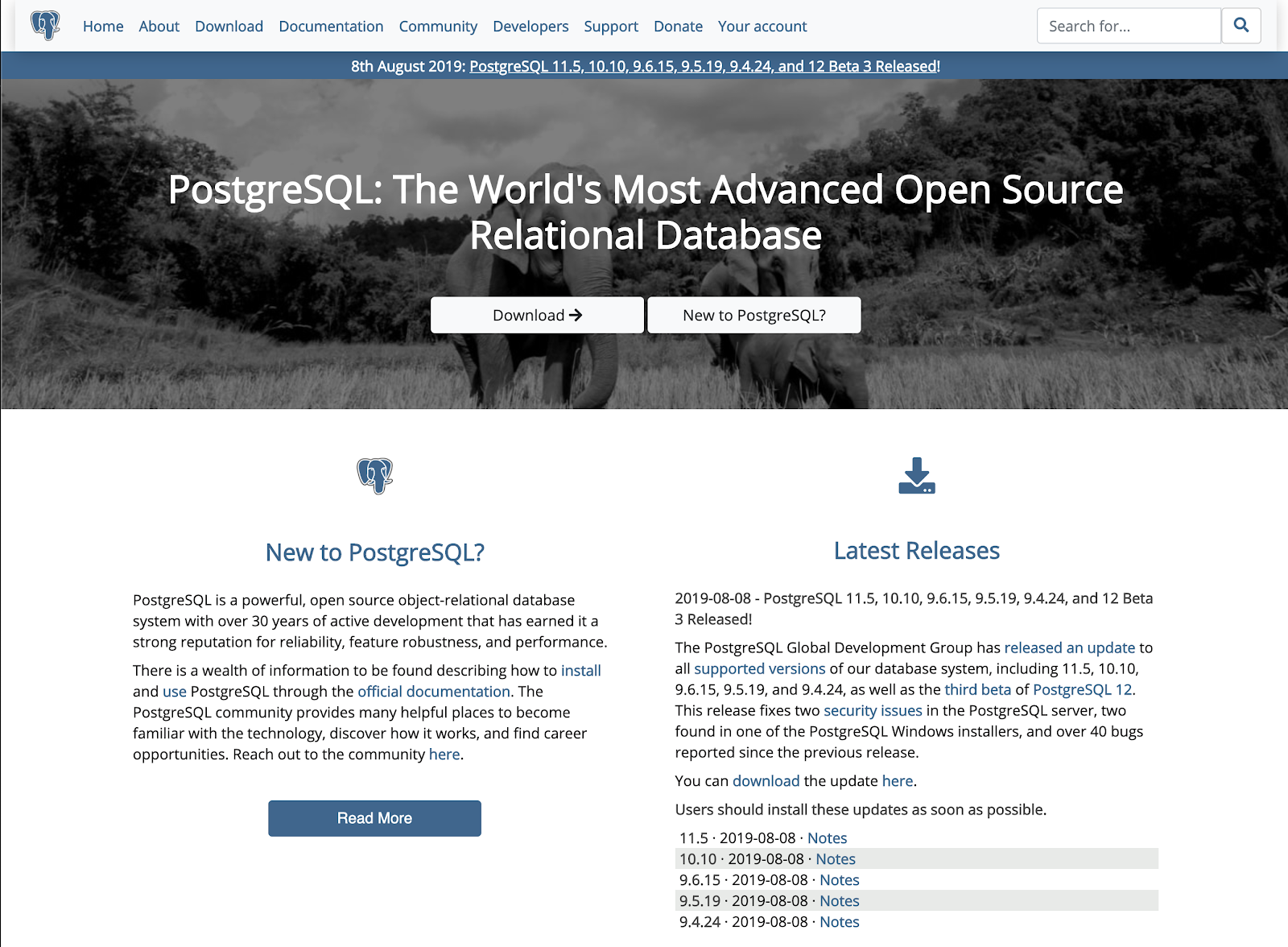1288x947 pixels.
Task: Click the 2019-08-08 release headline text
Action: 914,609
